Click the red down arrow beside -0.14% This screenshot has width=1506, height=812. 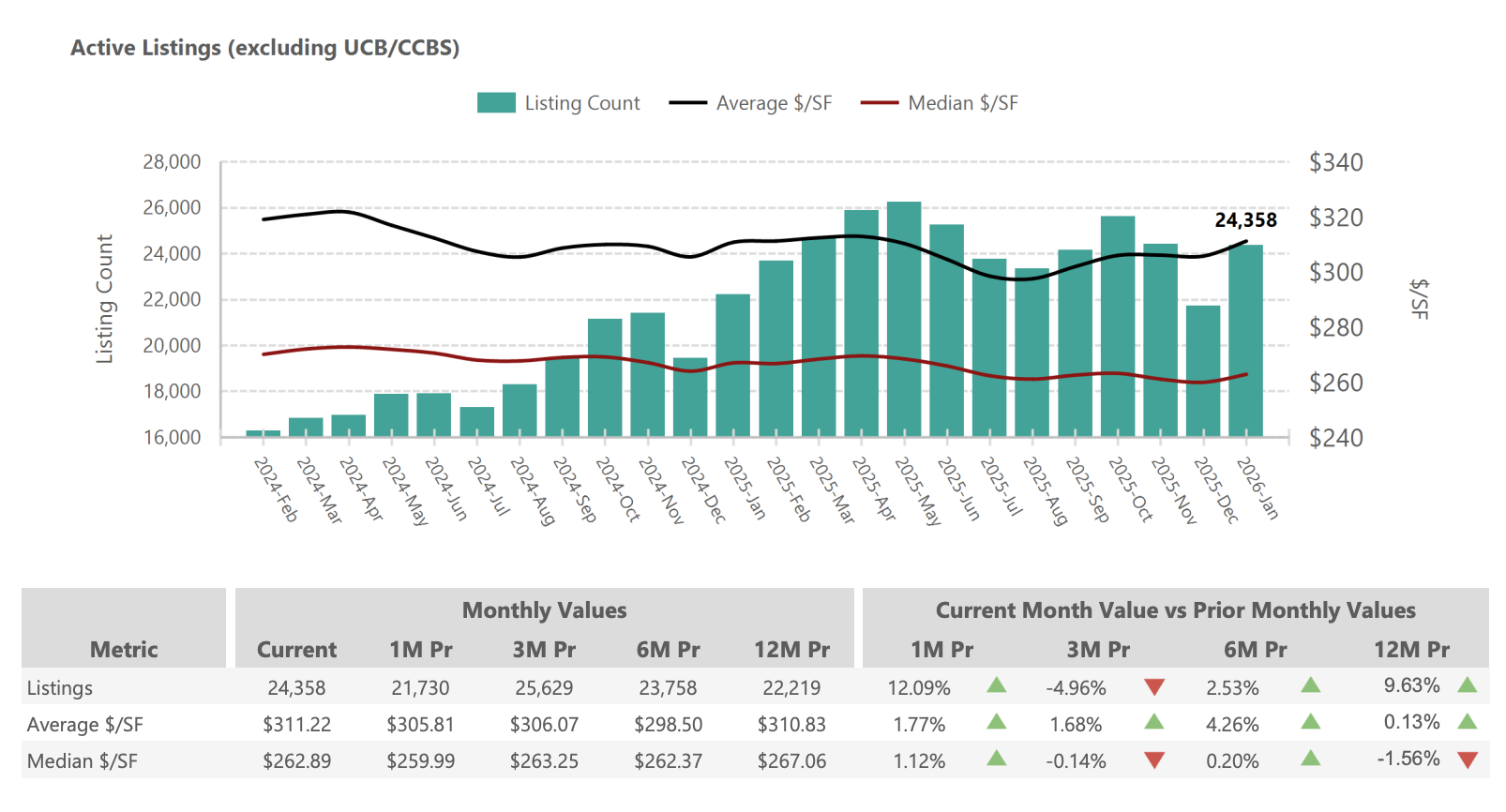coord(1154,760)
